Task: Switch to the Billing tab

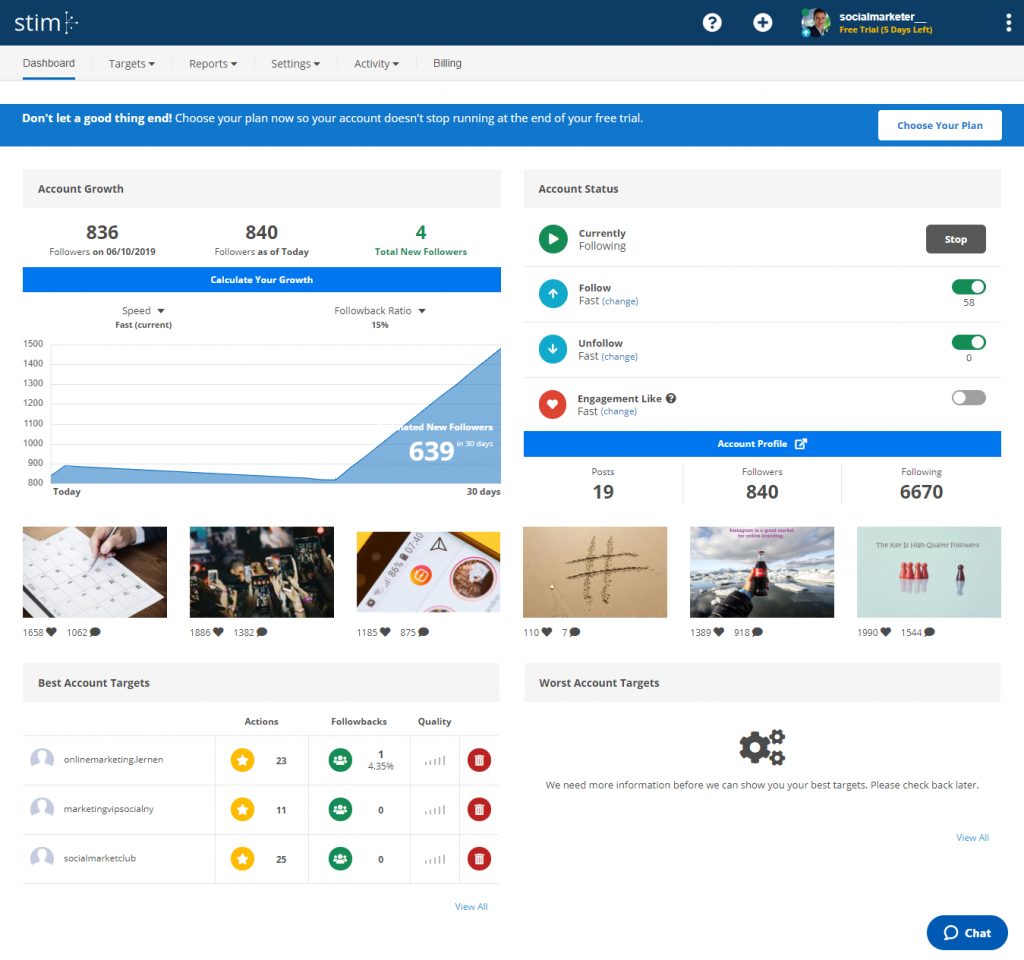Action: (x=447, y=63)
